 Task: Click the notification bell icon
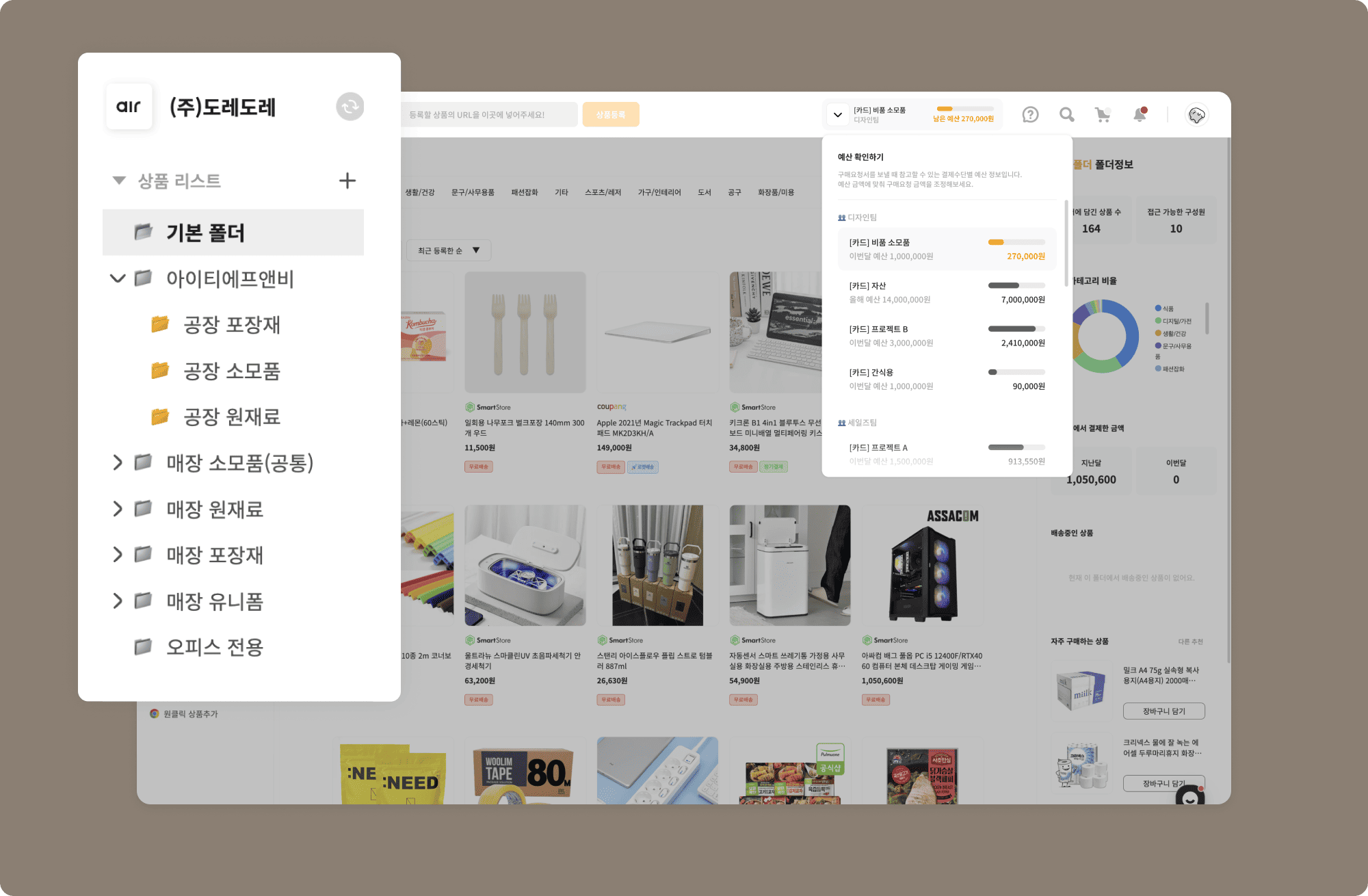[1138, 114]
